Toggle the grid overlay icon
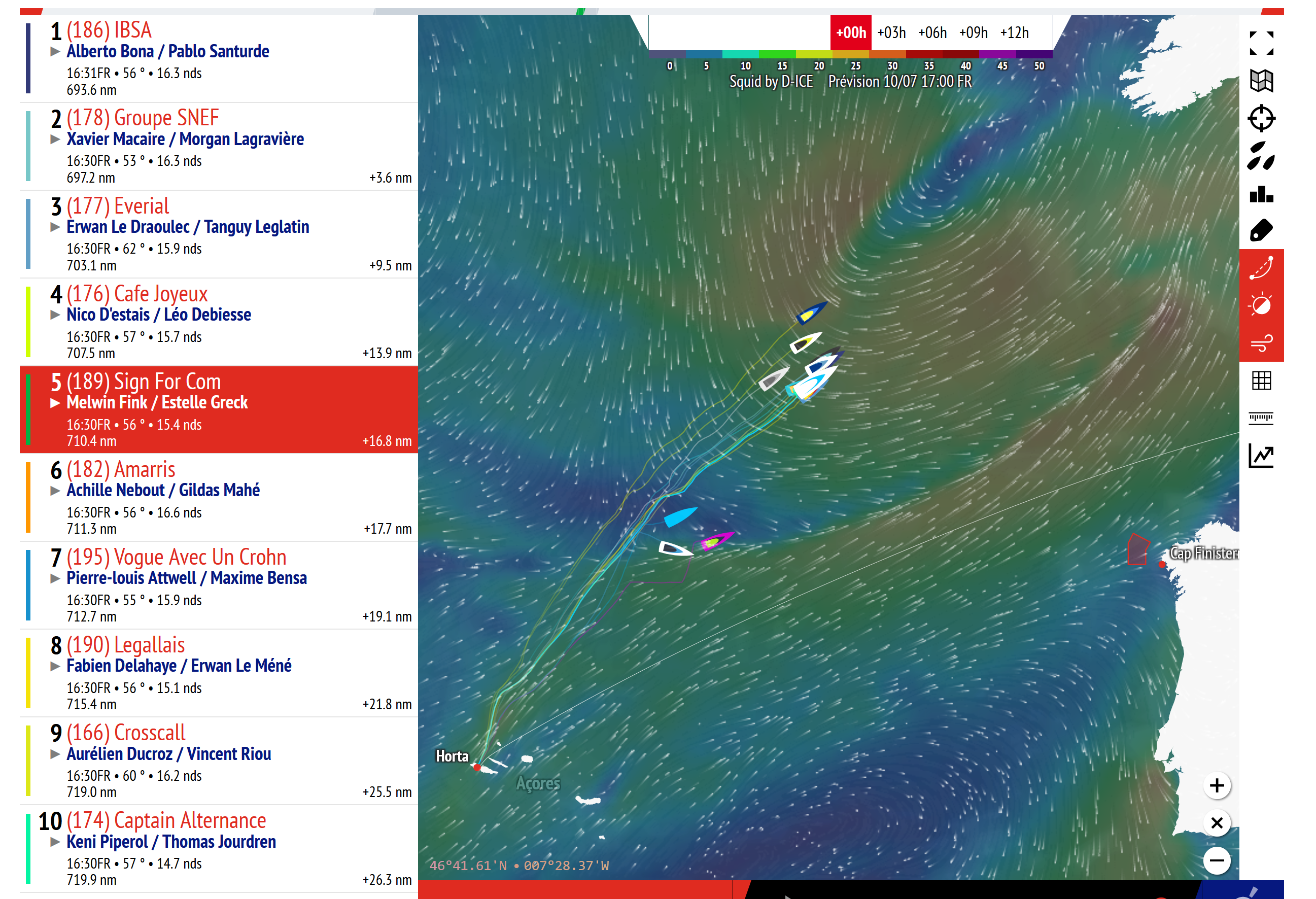This screenshot has width=1316, height=899. coord(1261,381)
